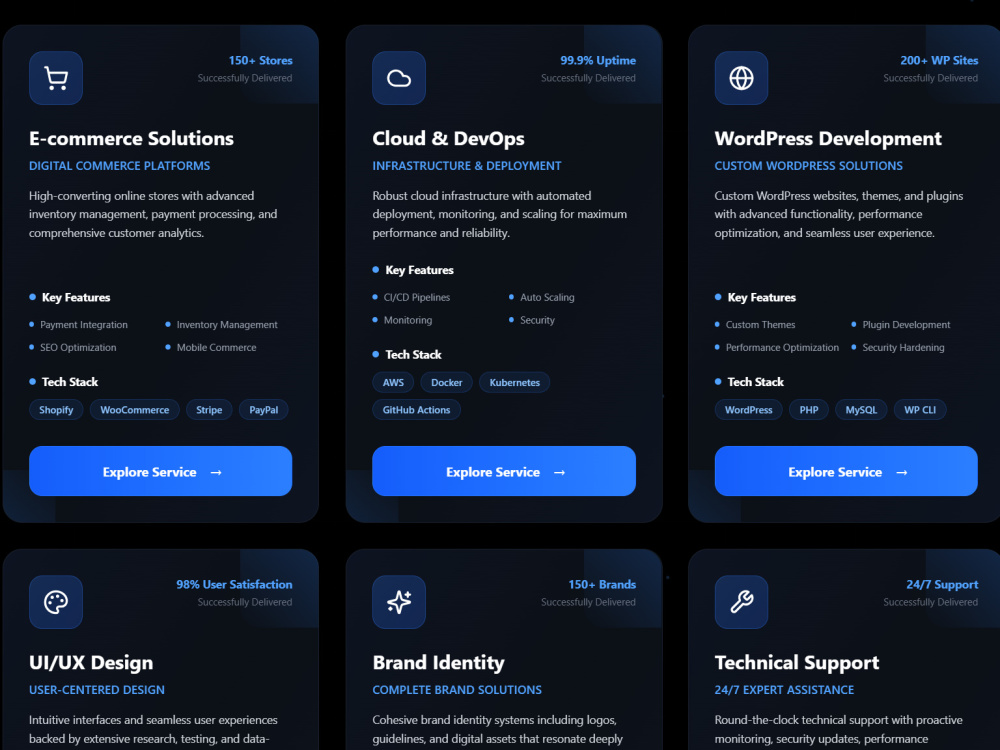Click Tech Stack label on Cloud & DevOps card
Screen dimensions: 1000x750
(x=413, y=355)
